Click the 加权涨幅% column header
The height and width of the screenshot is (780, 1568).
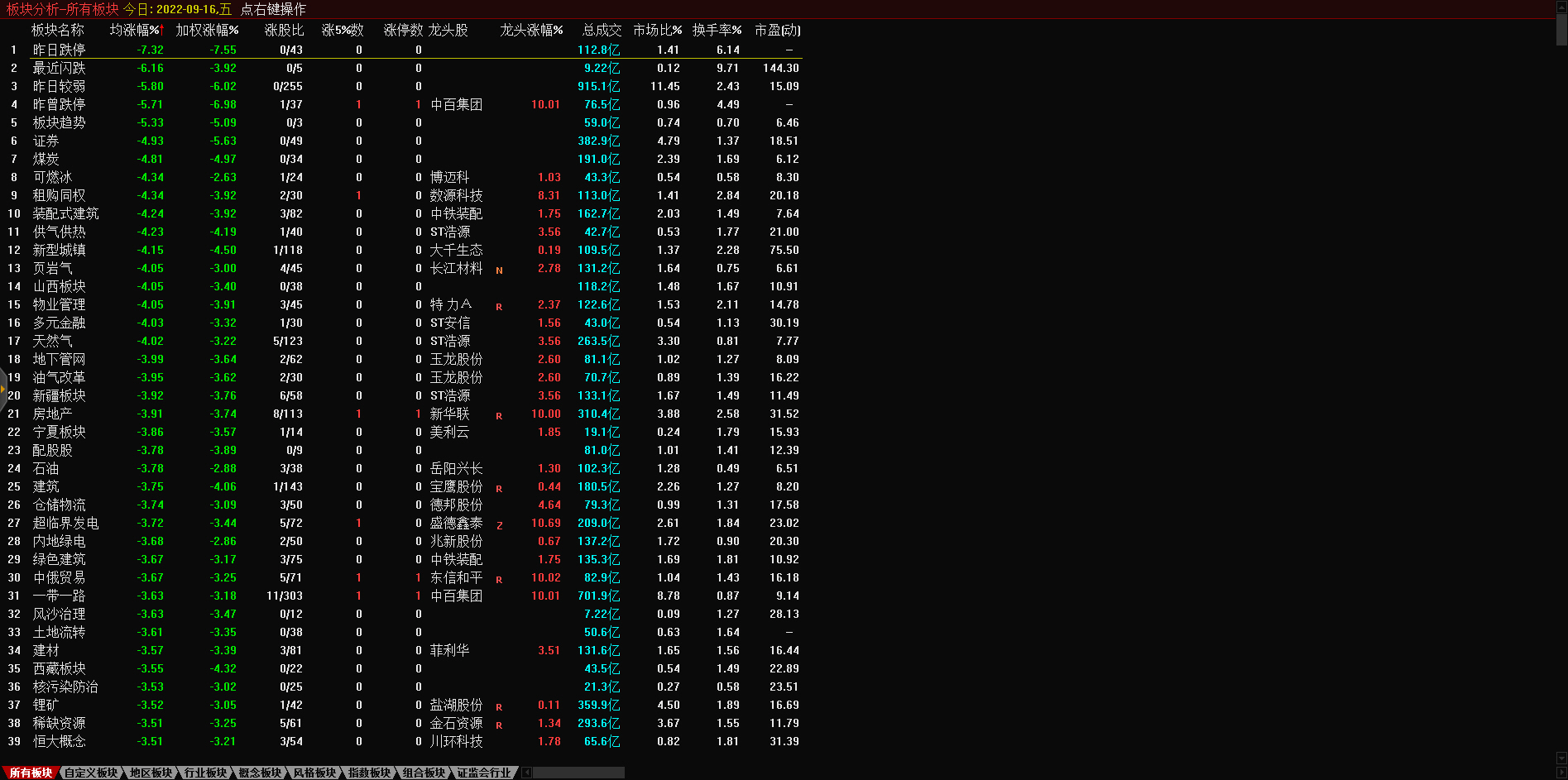tap(207, 30)
